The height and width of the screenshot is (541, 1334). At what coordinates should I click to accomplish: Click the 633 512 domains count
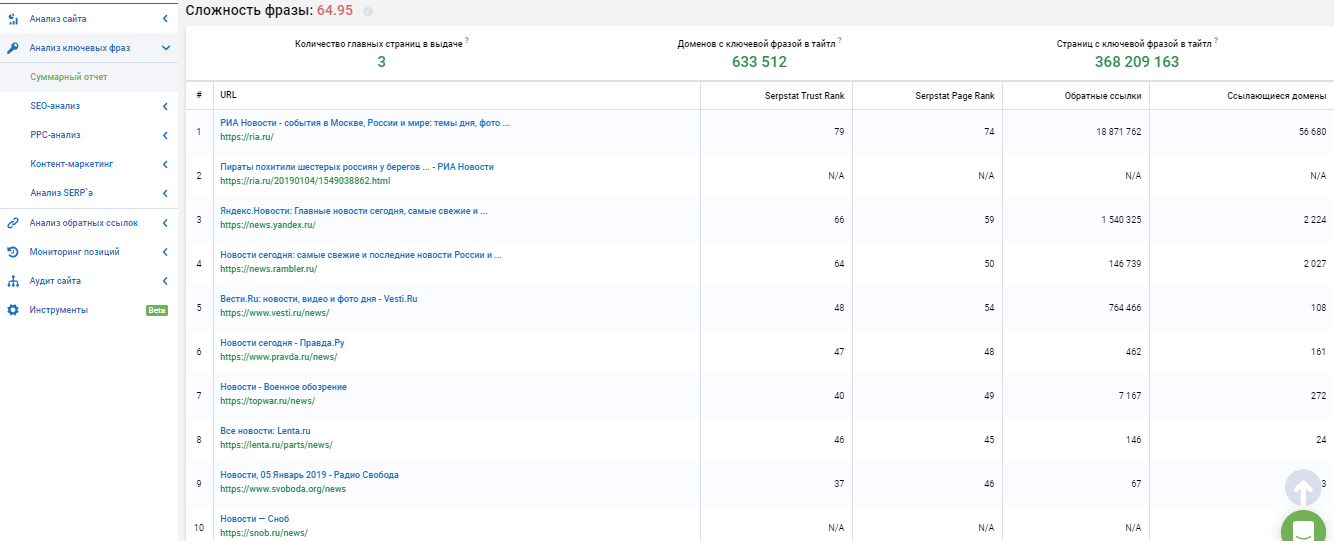coord(759,62)
